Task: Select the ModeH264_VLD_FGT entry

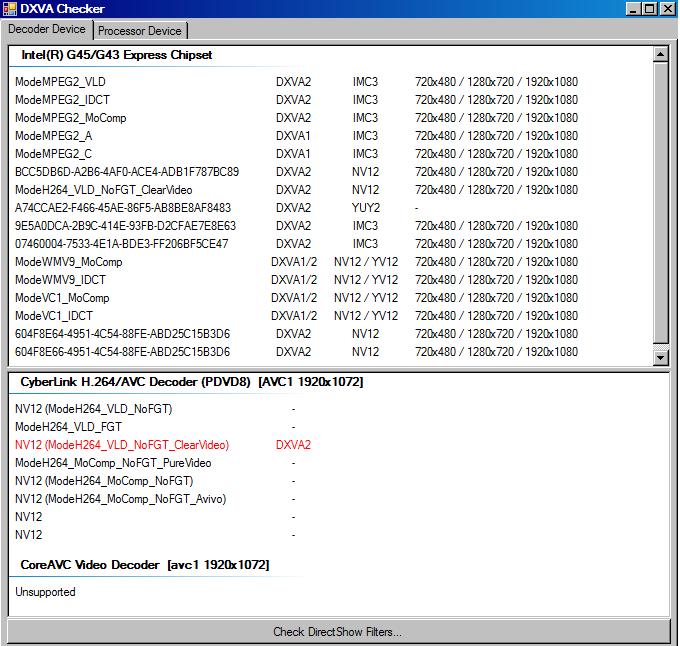Action: (x=68, y=427)
